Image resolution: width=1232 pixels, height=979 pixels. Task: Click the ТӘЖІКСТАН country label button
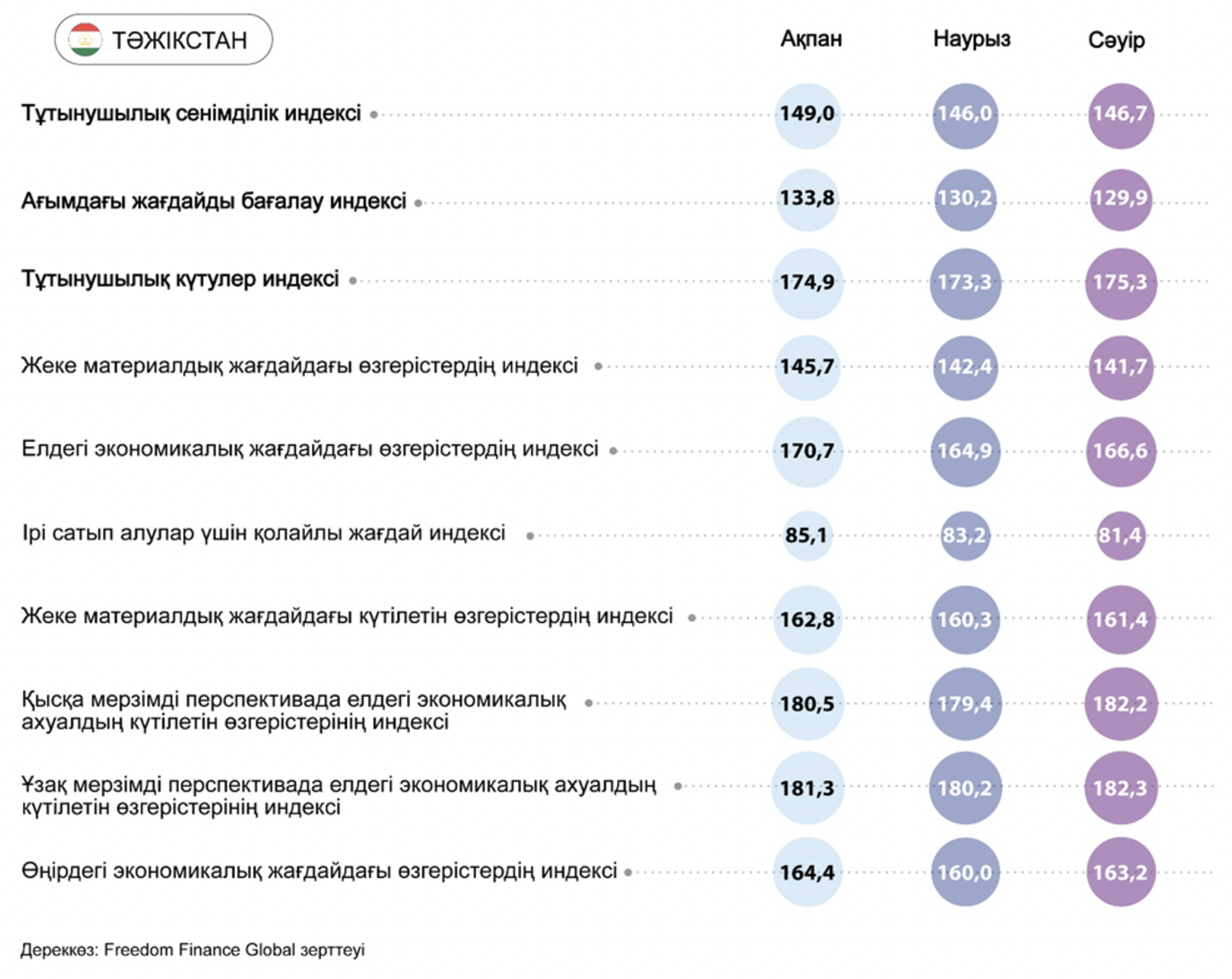[178, 40]
